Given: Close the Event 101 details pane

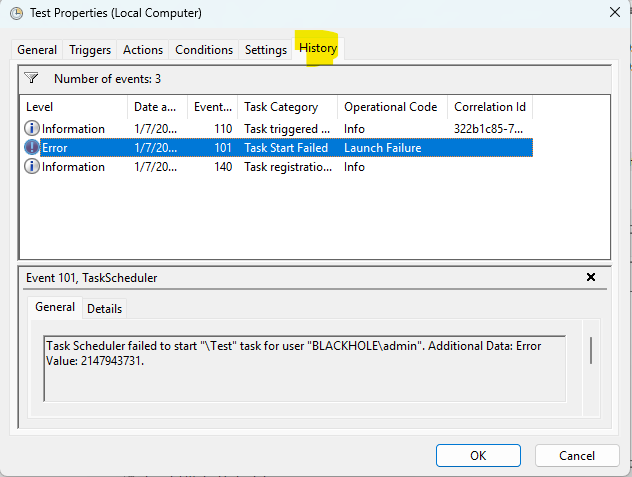Looking at the screenshot, I should [590, 277].
